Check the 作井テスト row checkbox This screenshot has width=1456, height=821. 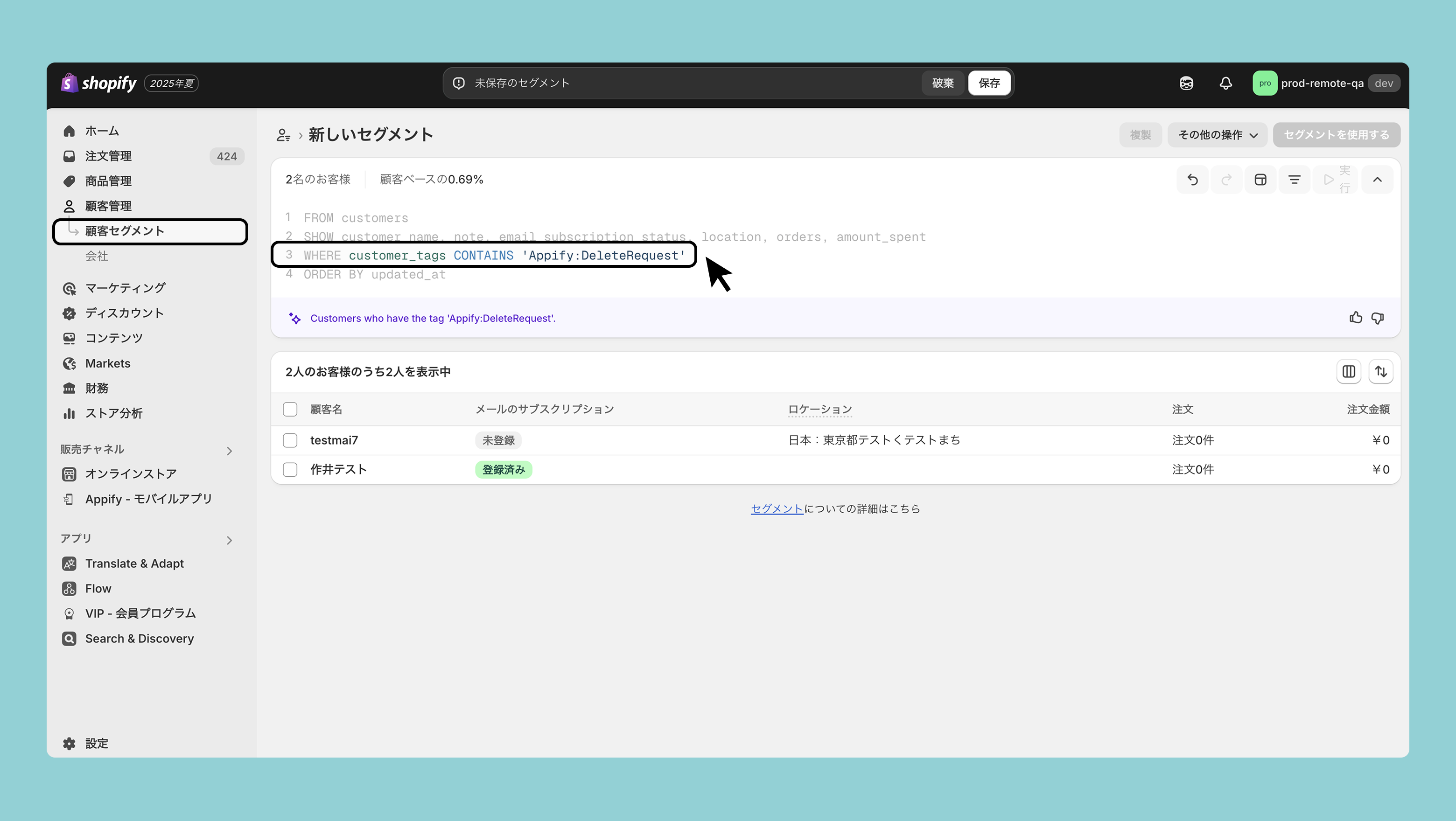[290, 470]
